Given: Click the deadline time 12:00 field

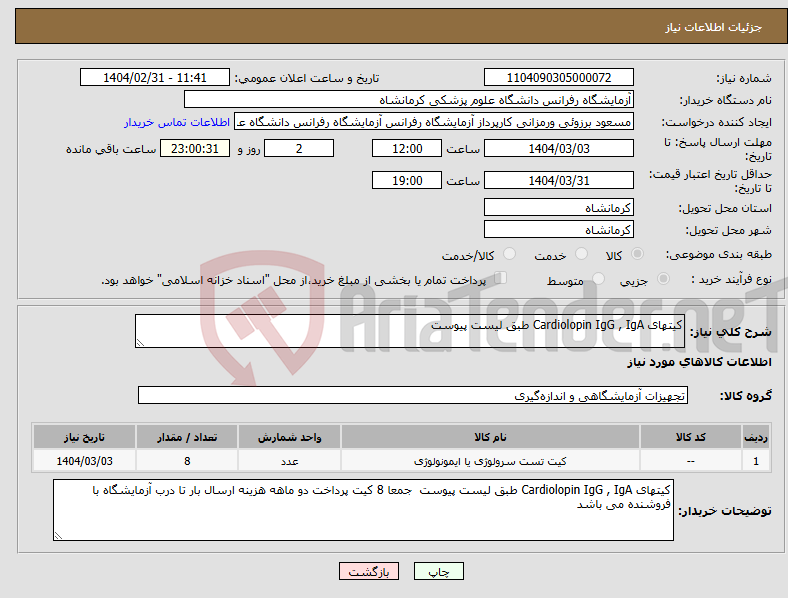Looking at the screenshot, I should [x=407, y=148].
